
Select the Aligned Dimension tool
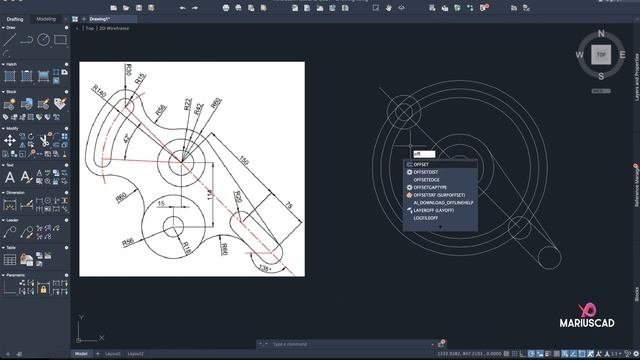(x=27, y=205)
